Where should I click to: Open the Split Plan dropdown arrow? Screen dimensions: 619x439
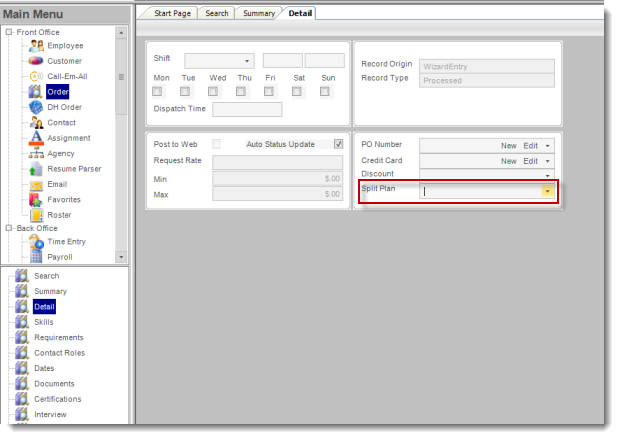(547, 191)
